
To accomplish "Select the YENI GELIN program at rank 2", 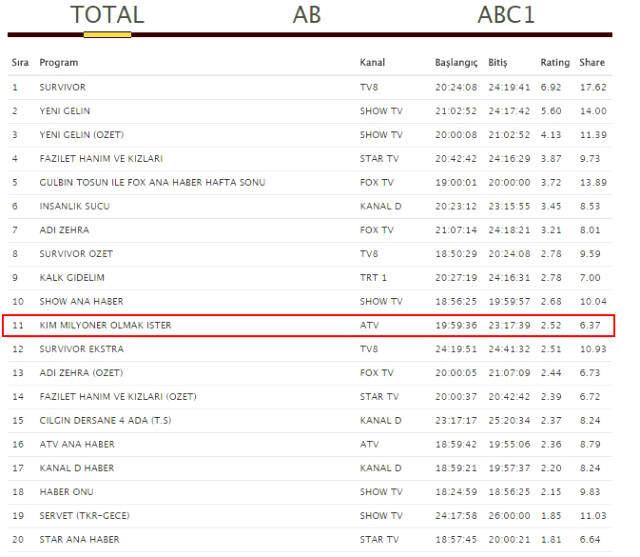I will [64, 111].
